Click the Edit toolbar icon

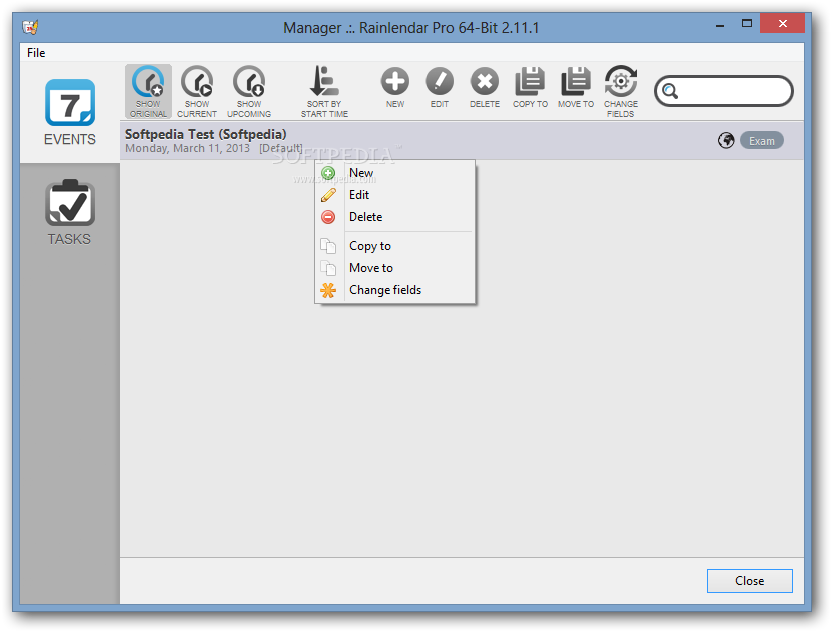440,88
